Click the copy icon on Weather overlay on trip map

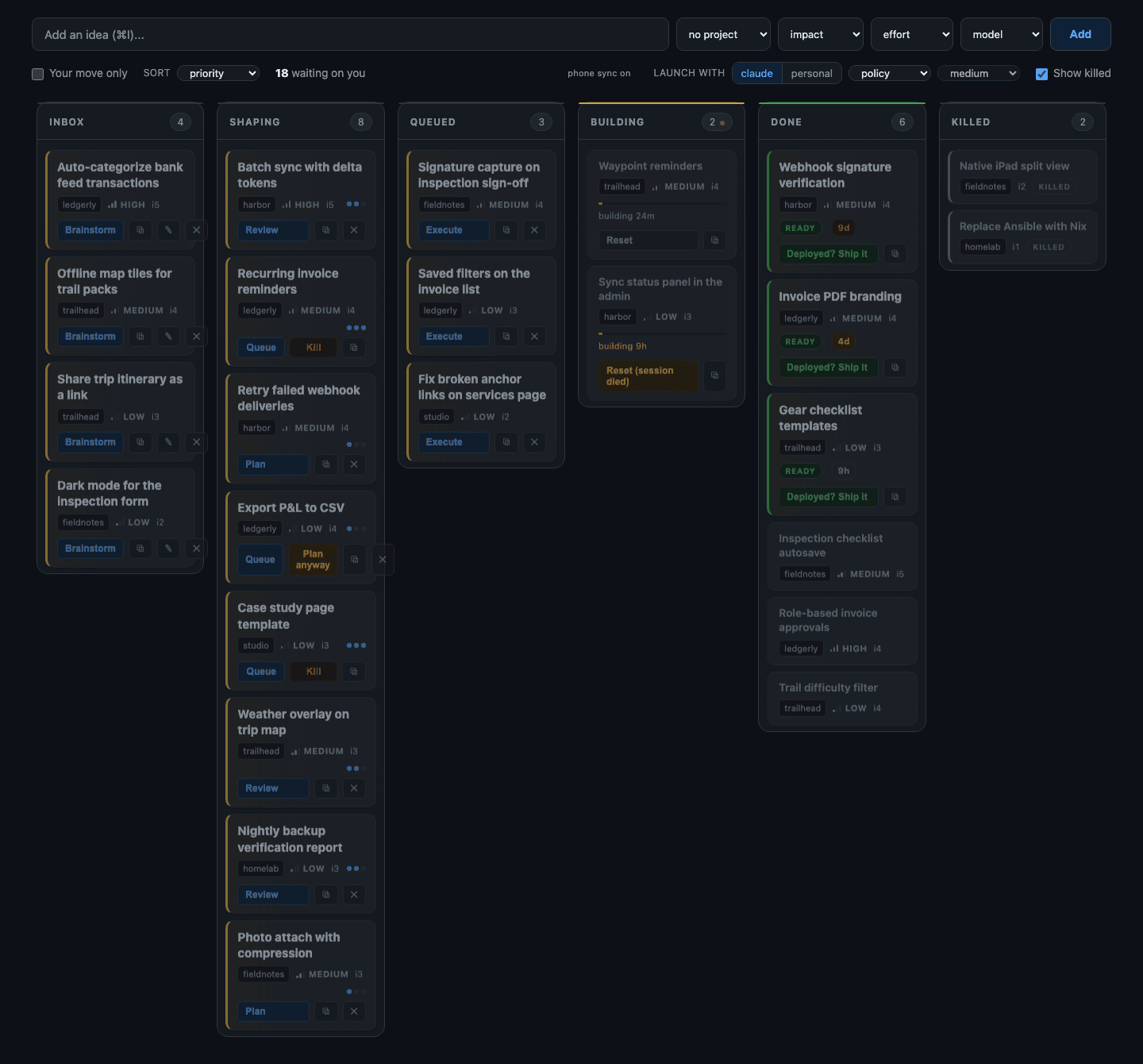pos(326,788)
